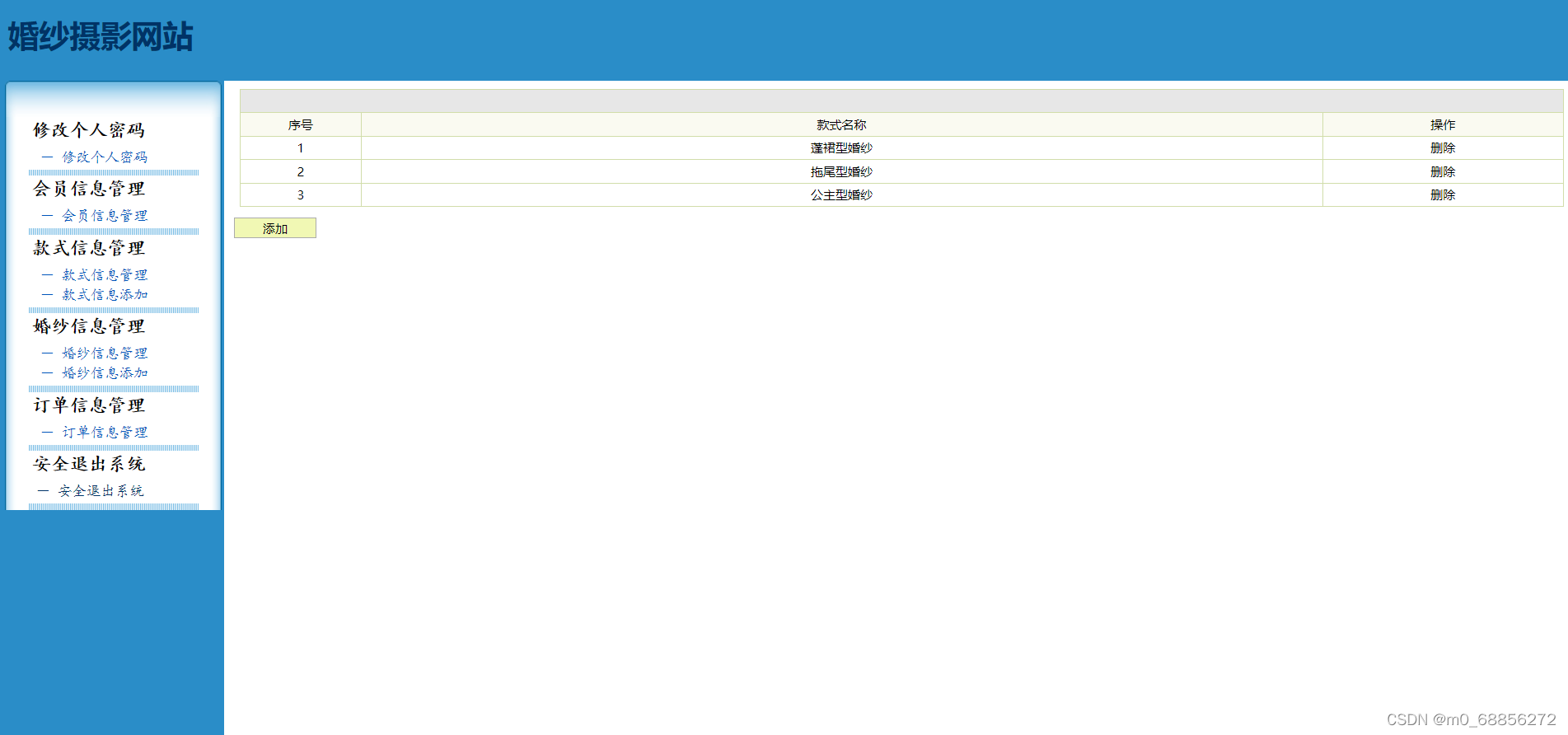Click the row number 1 cell
The height and width of the screenshot is (735, 1568).
301,148
